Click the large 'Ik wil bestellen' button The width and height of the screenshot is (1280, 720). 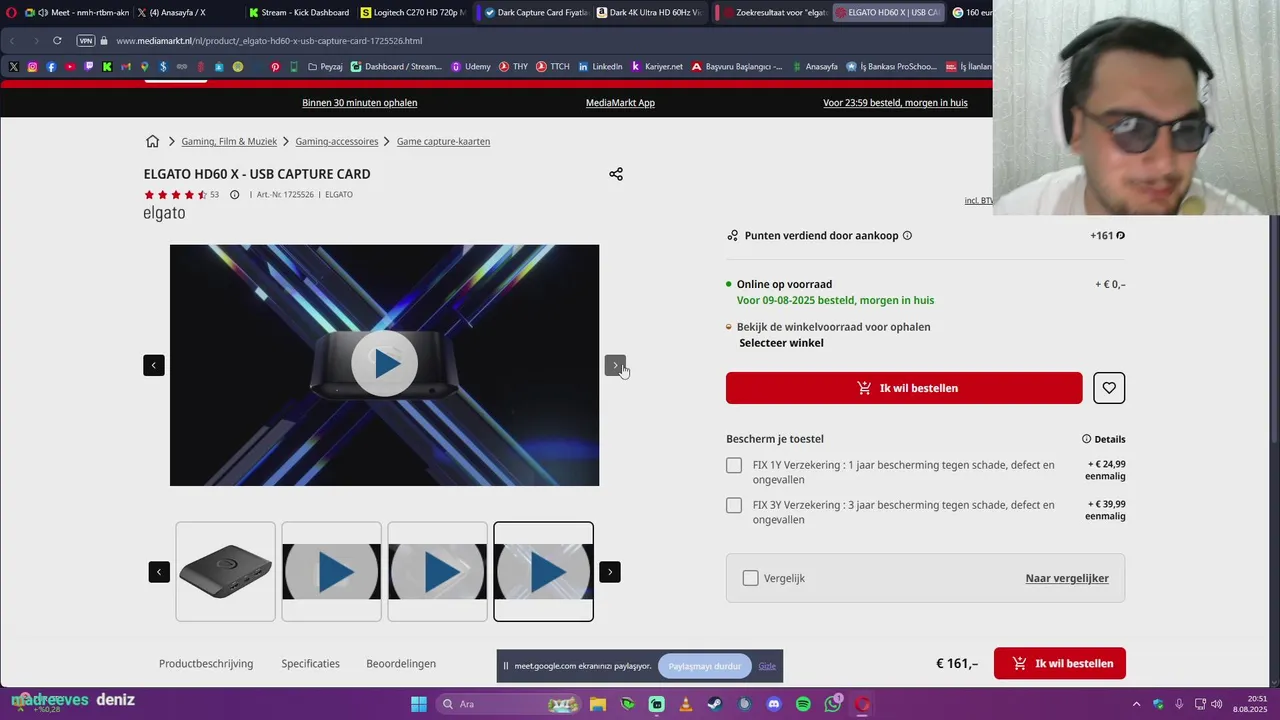click(904, 388)
